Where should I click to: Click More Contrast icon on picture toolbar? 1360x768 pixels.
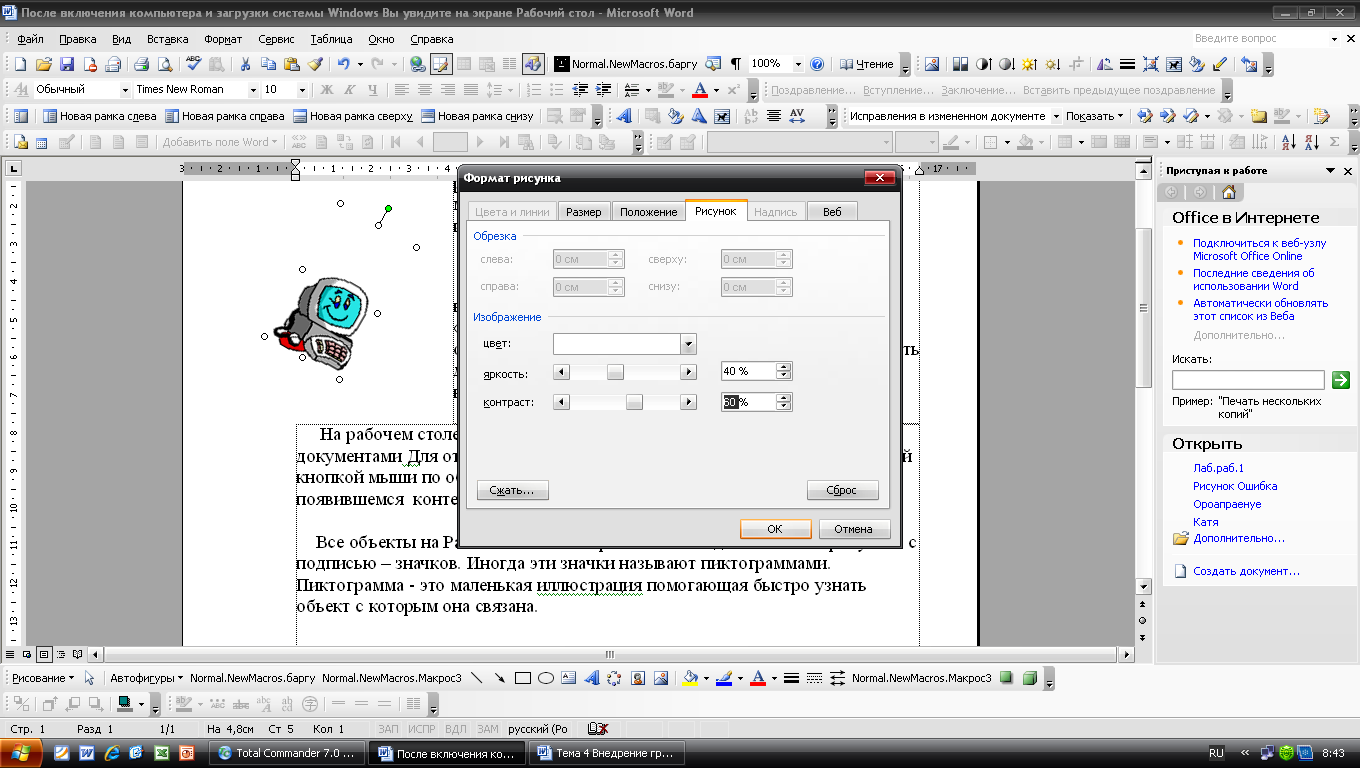point(983,64)
